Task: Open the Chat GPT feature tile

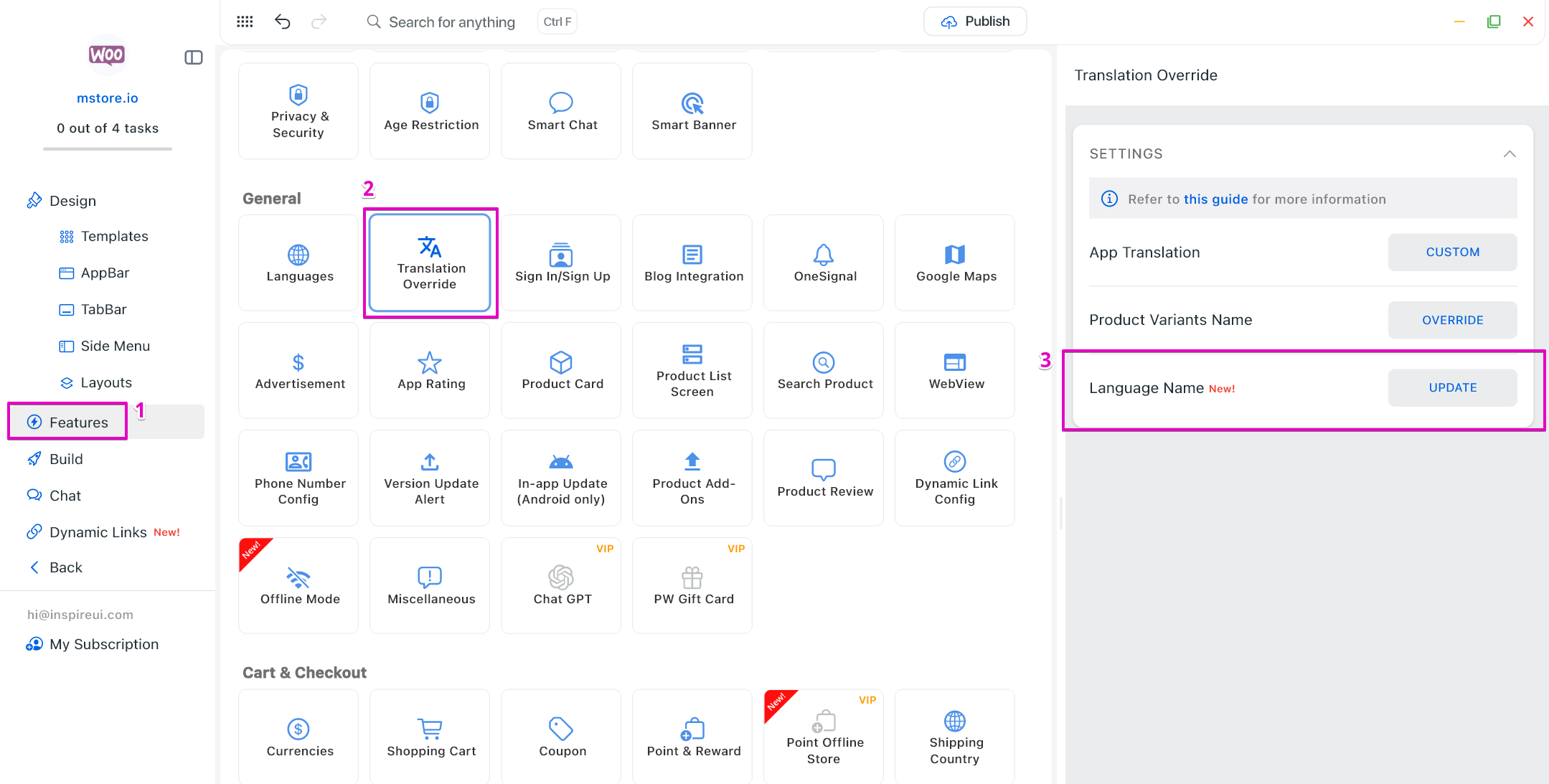Action: coord(561,585)
